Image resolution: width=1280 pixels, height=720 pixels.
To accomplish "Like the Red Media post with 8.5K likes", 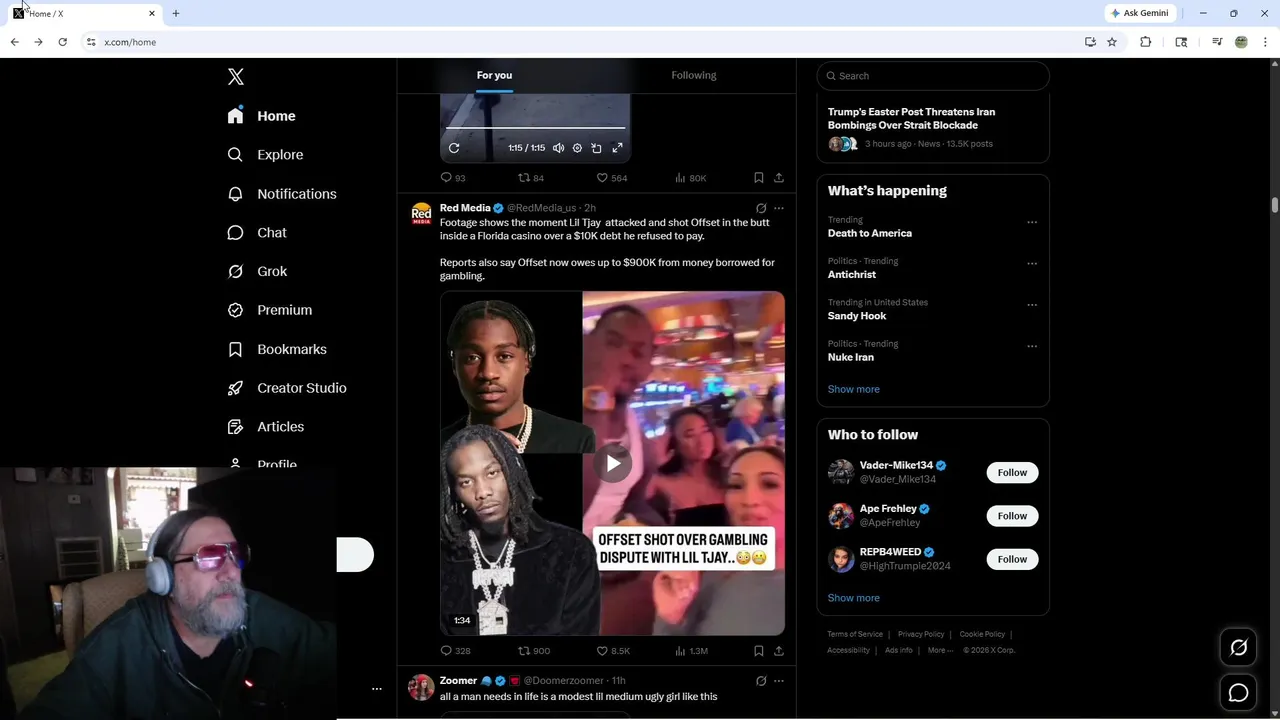I will pos(613,651).
